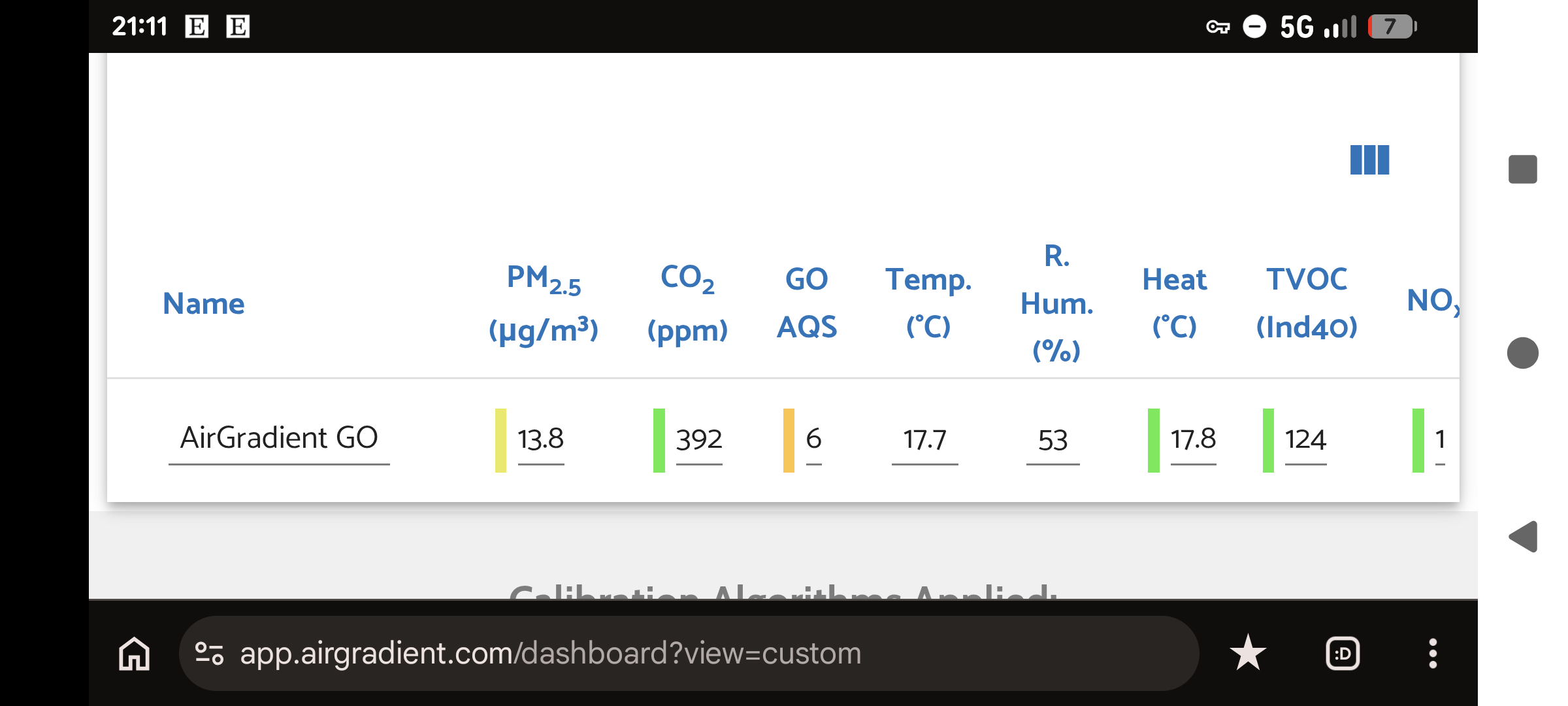
Task: Sort by the Name column header
Action: (204, 303)
